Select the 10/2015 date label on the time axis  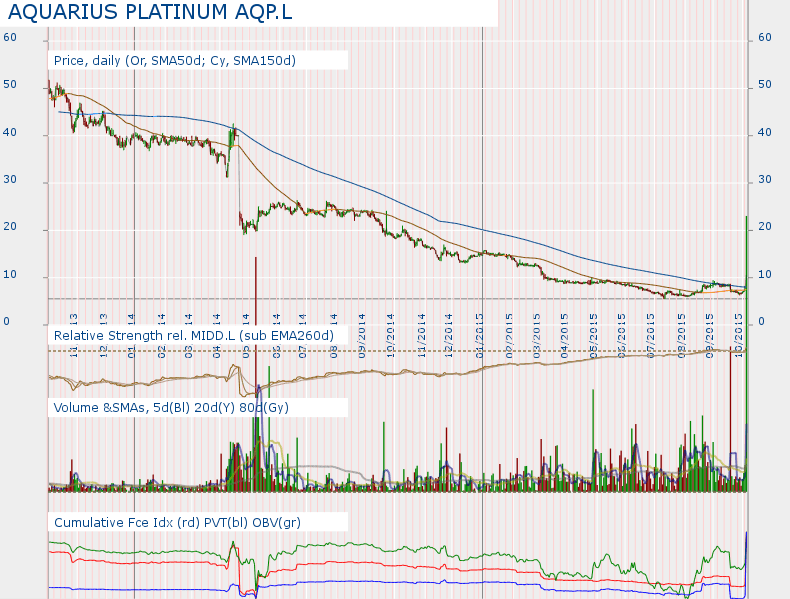pyautogui.click(x=739, y=336)
